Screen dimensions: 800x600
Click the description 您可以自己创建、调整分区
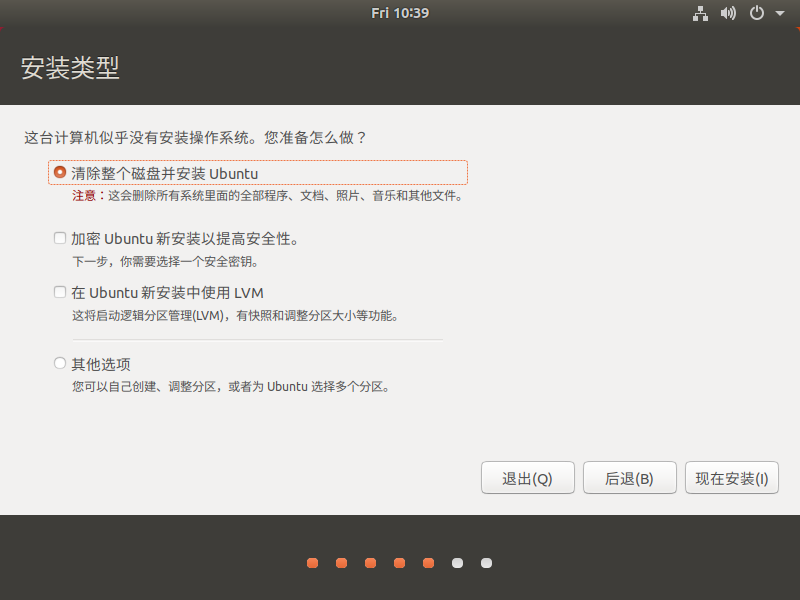click(x=231, y=387)
